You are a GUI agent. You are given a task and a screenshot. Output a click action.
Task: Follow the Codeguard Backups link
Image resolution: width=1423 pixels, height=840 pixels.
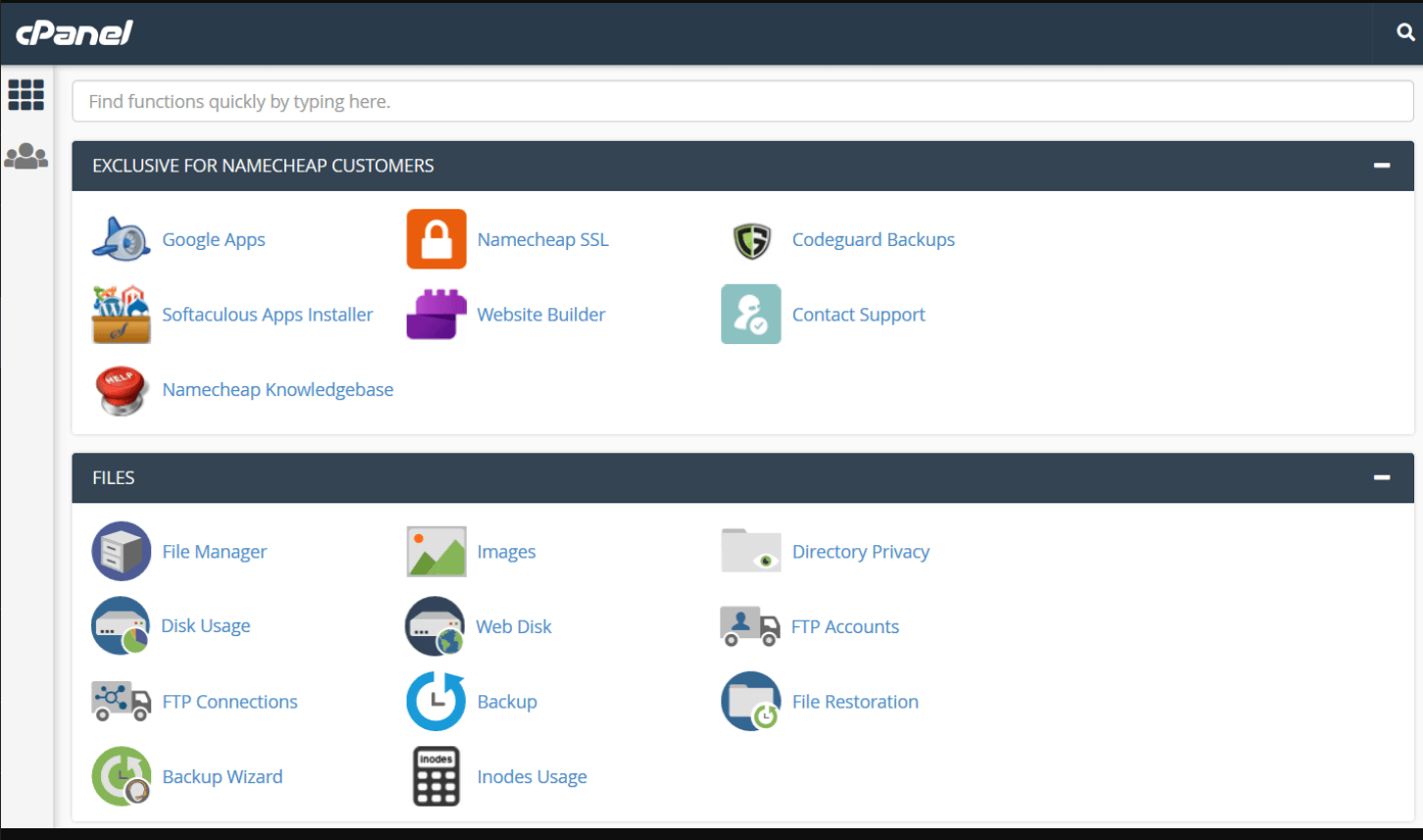click(x=874, y=239)
